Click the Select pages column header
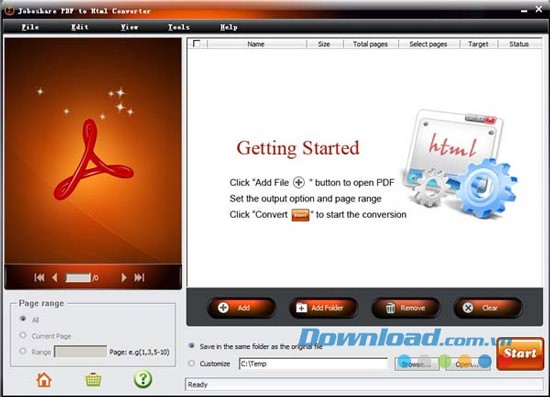 point(429,44)
